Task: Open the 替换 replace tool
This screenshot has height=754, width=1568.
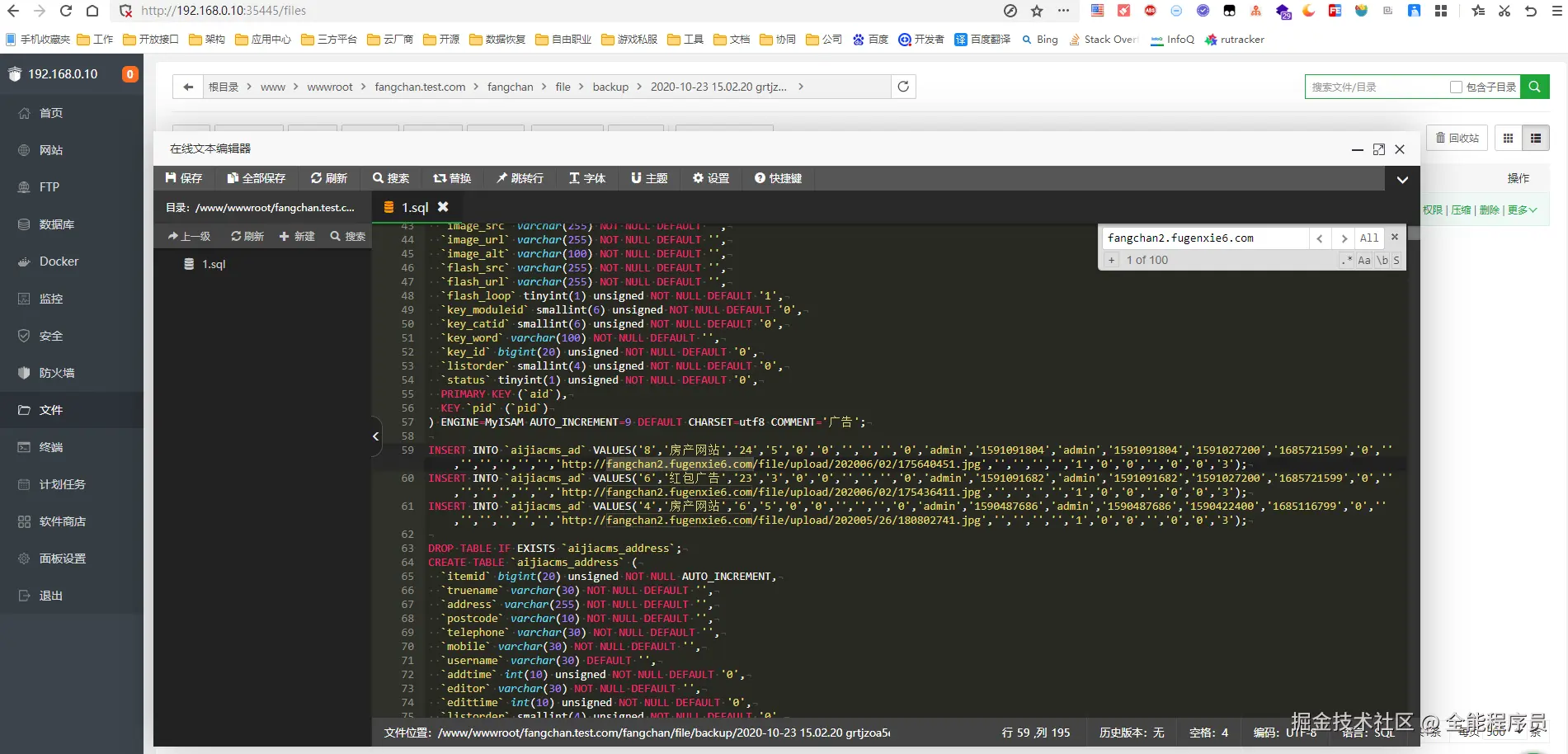Action: tap(452, 178)
